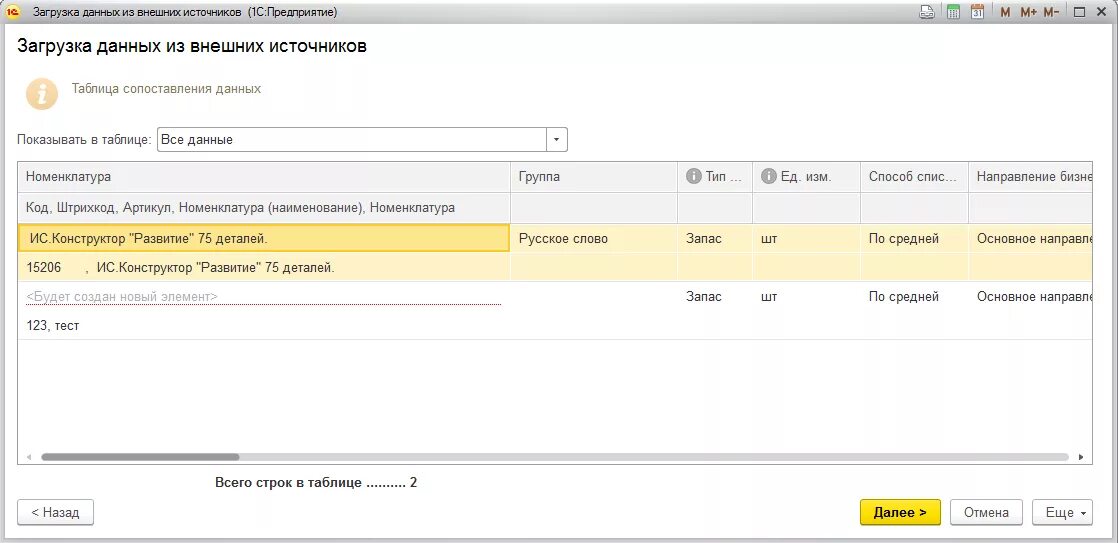This screenshot has height=543, width=1118.
Task: Open the calculator icon in title bar
Action: pyautogui.click(x=953, y=12)
